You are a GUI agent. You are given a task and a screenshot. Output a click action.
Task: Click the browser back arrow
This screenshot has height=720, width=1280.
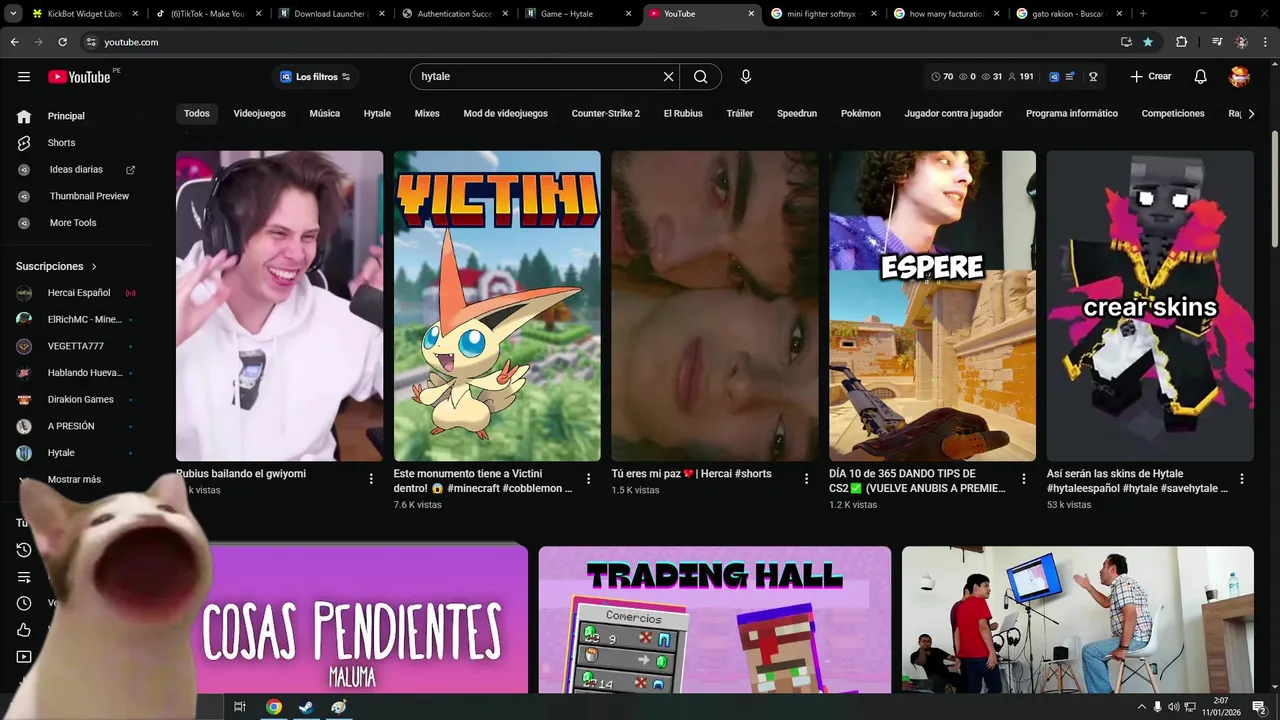tap(14, 42)
